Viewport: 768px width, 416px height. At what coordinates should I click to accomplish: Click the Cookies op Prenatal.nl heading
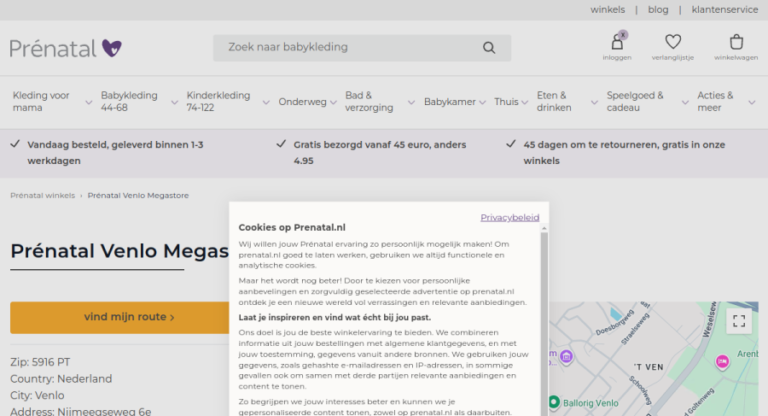292,227
